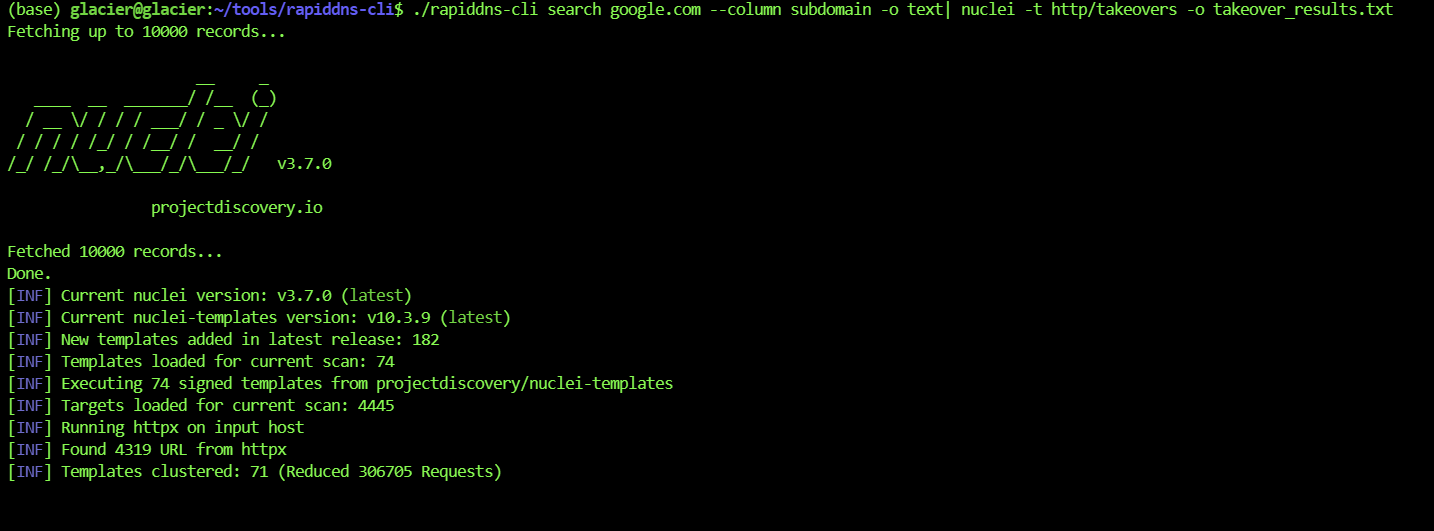Click the projectdiscovery.io link text
Screen dimensions: 1434x531
236,208
